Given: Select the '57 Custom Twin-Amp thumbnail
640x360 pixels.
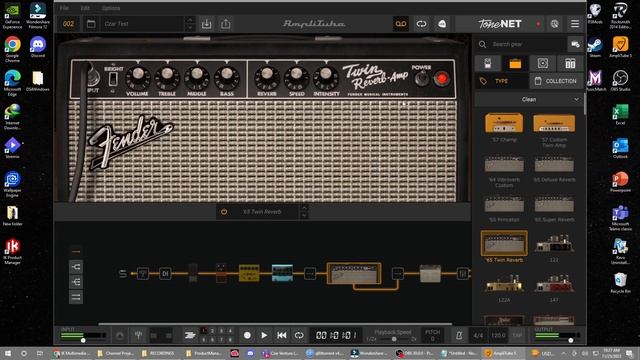Looking at the screenshot, I should coord(554,123).
